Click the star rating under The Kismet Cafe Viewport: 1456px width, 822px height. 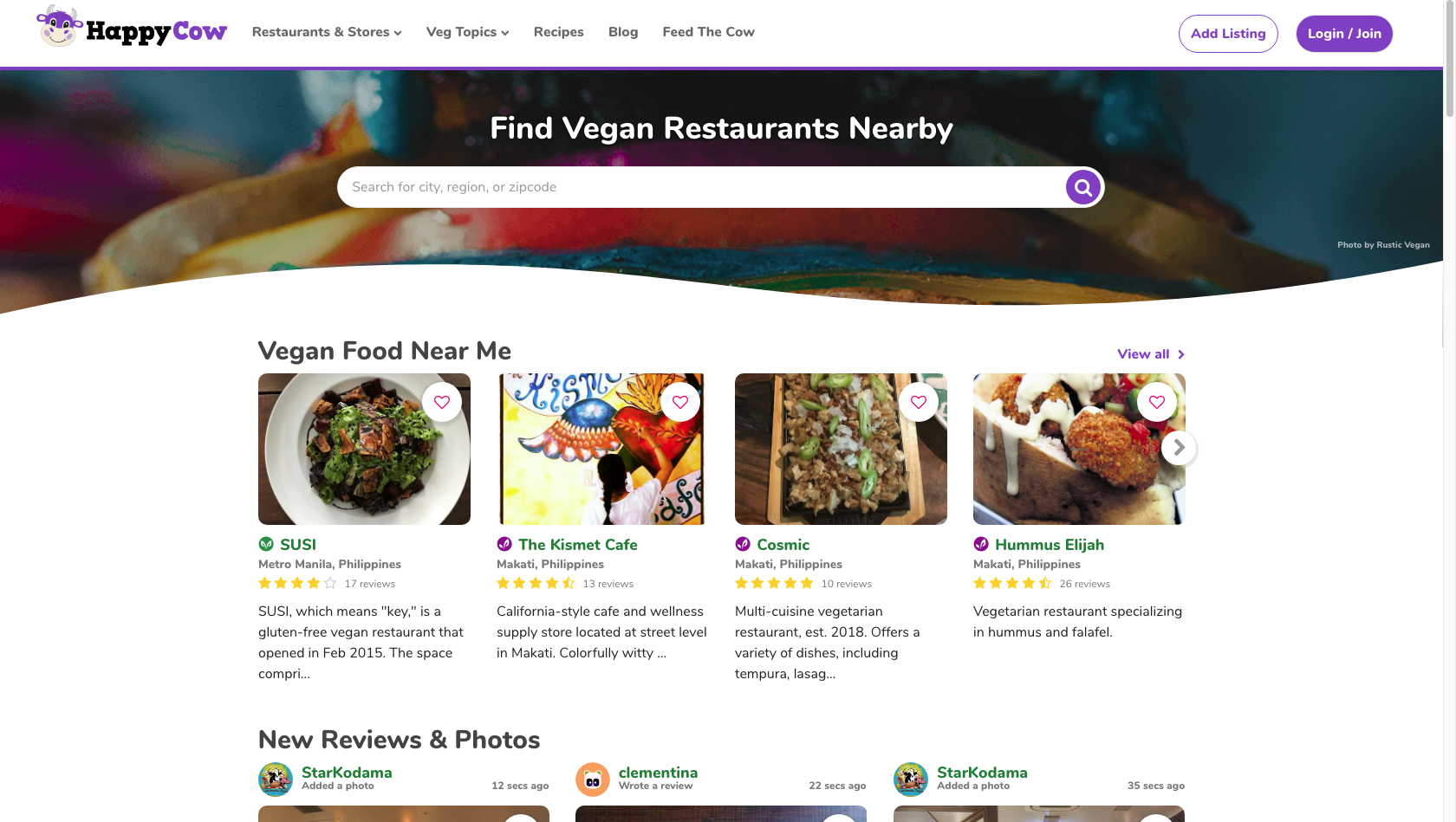tap(536, 583)
